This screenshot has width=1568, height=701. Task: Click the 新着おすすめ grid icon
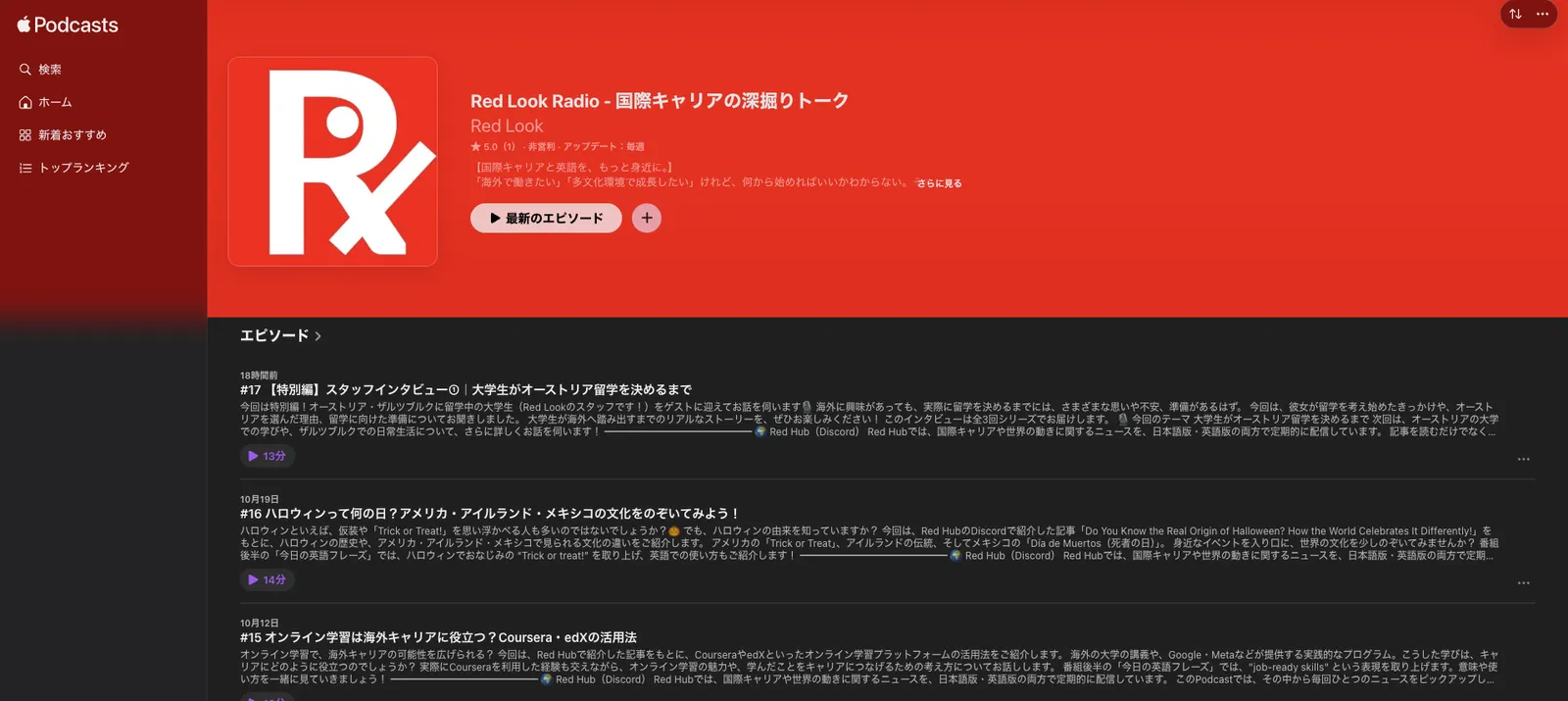click(25, 135)
